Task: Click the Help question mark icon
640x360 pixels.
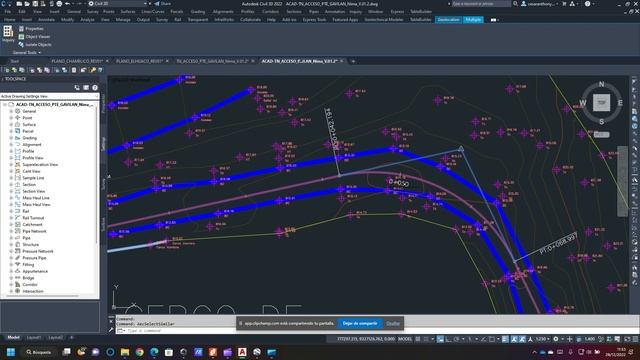Action: [587, 4]
